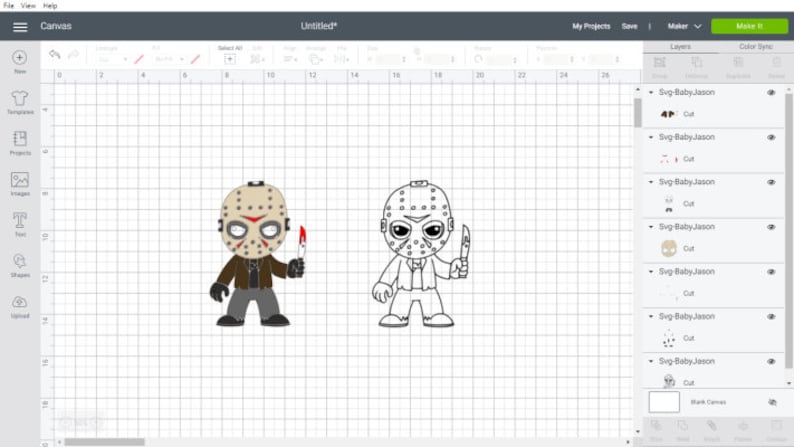Screen dimensions: 794x447
Task: Open the Maker machine dropdown
Action: click(x=684, y=26)
